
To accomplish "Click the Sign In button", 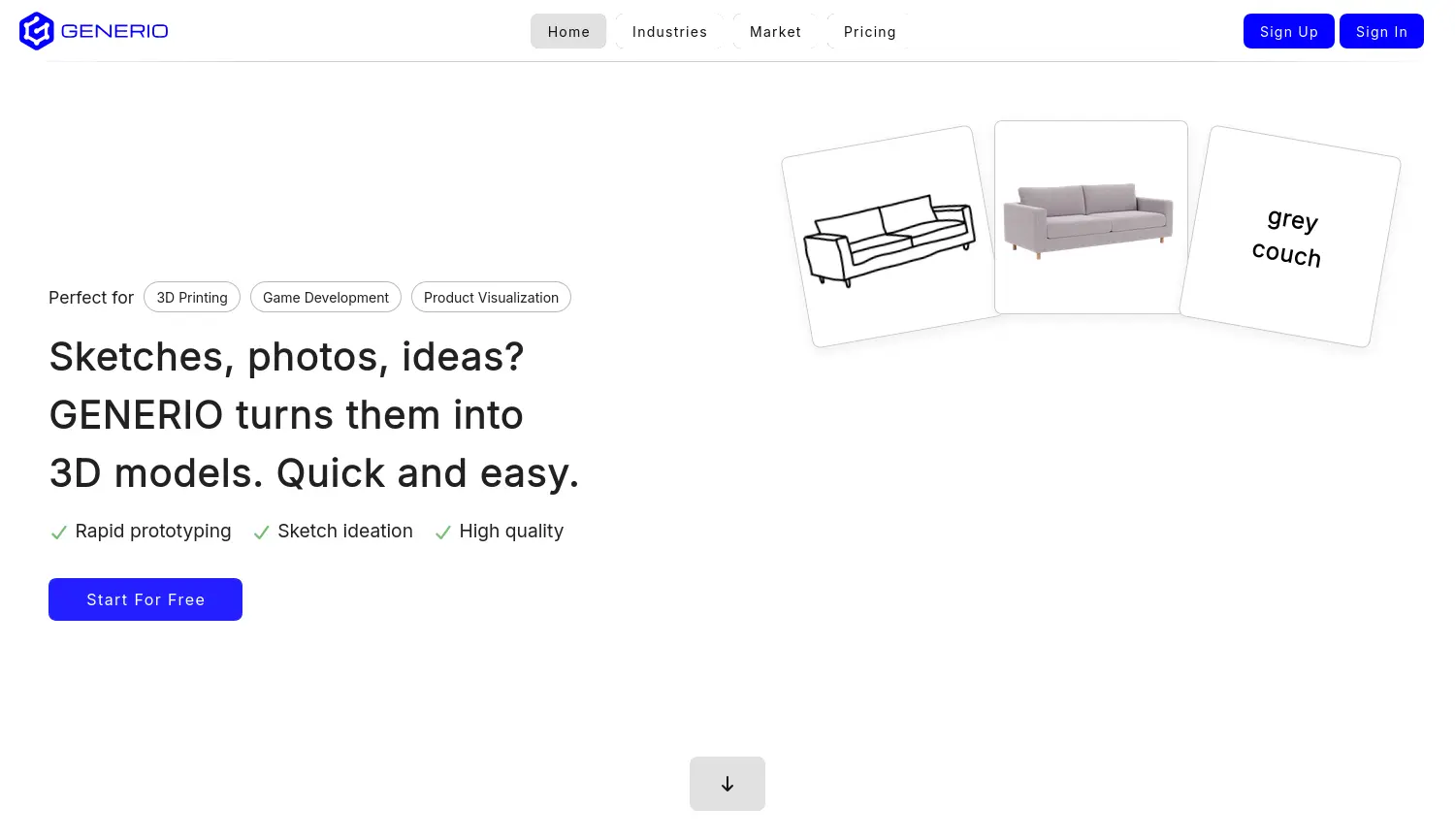I will coord(1381,30).
